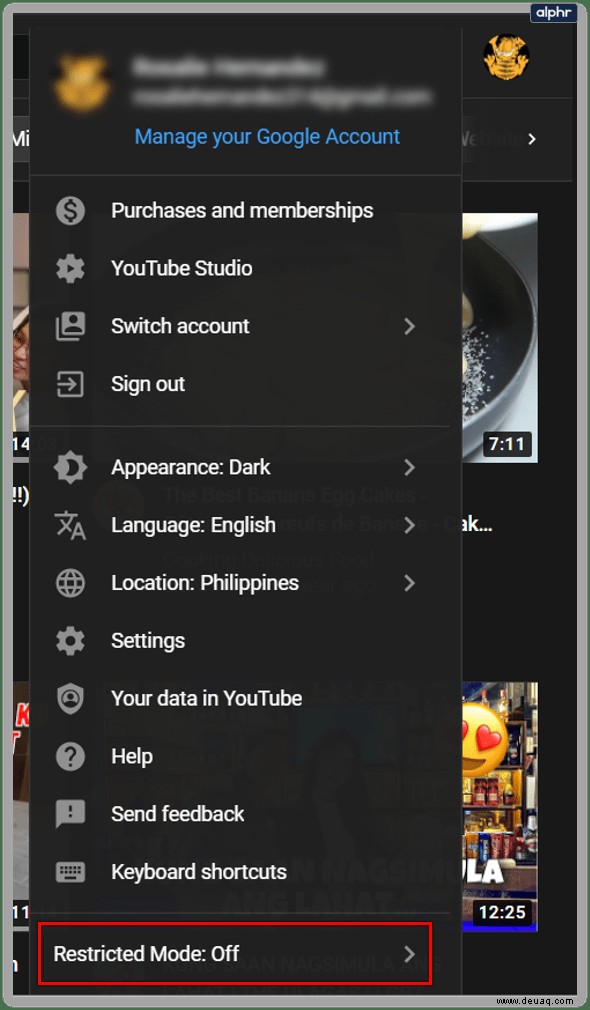Open Purchases and memberships
Screen dimensions: 590x1010
pos(245,211)
